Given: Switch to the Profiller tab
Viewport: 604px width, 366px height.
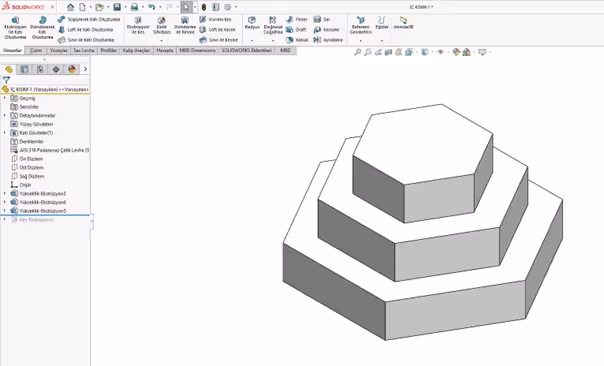Looking at the screenshot, I should tap(109, 50).
